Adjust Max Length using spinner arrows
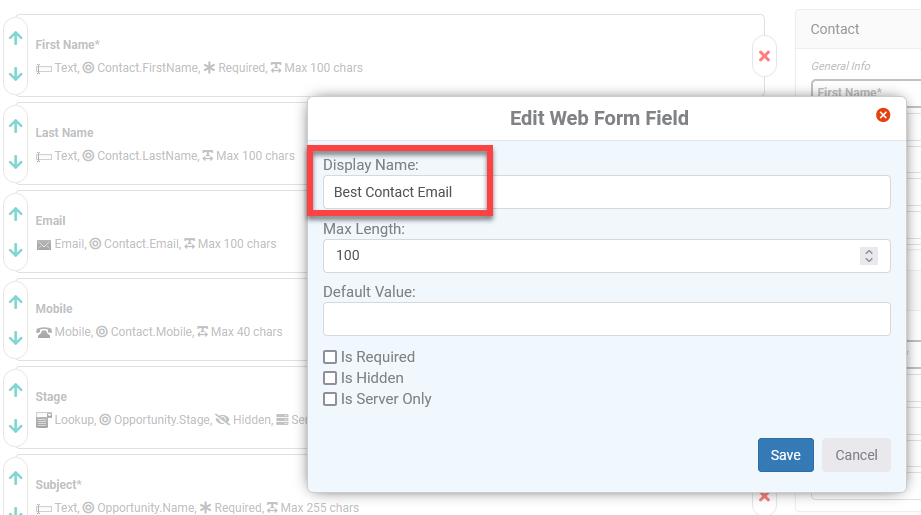 coord(869,255)
